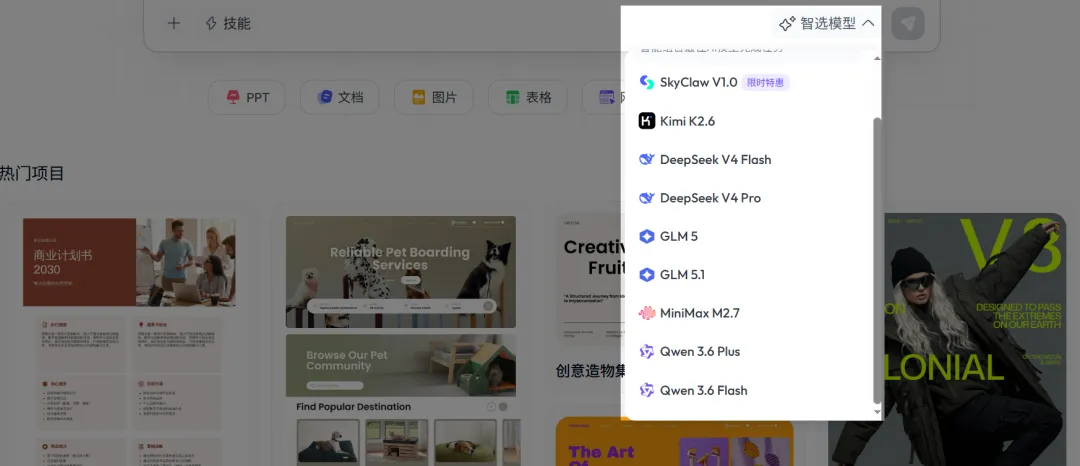Click the scrollbar up arrow in model list
Viewport: 1080px width, 466px height.
877,59
